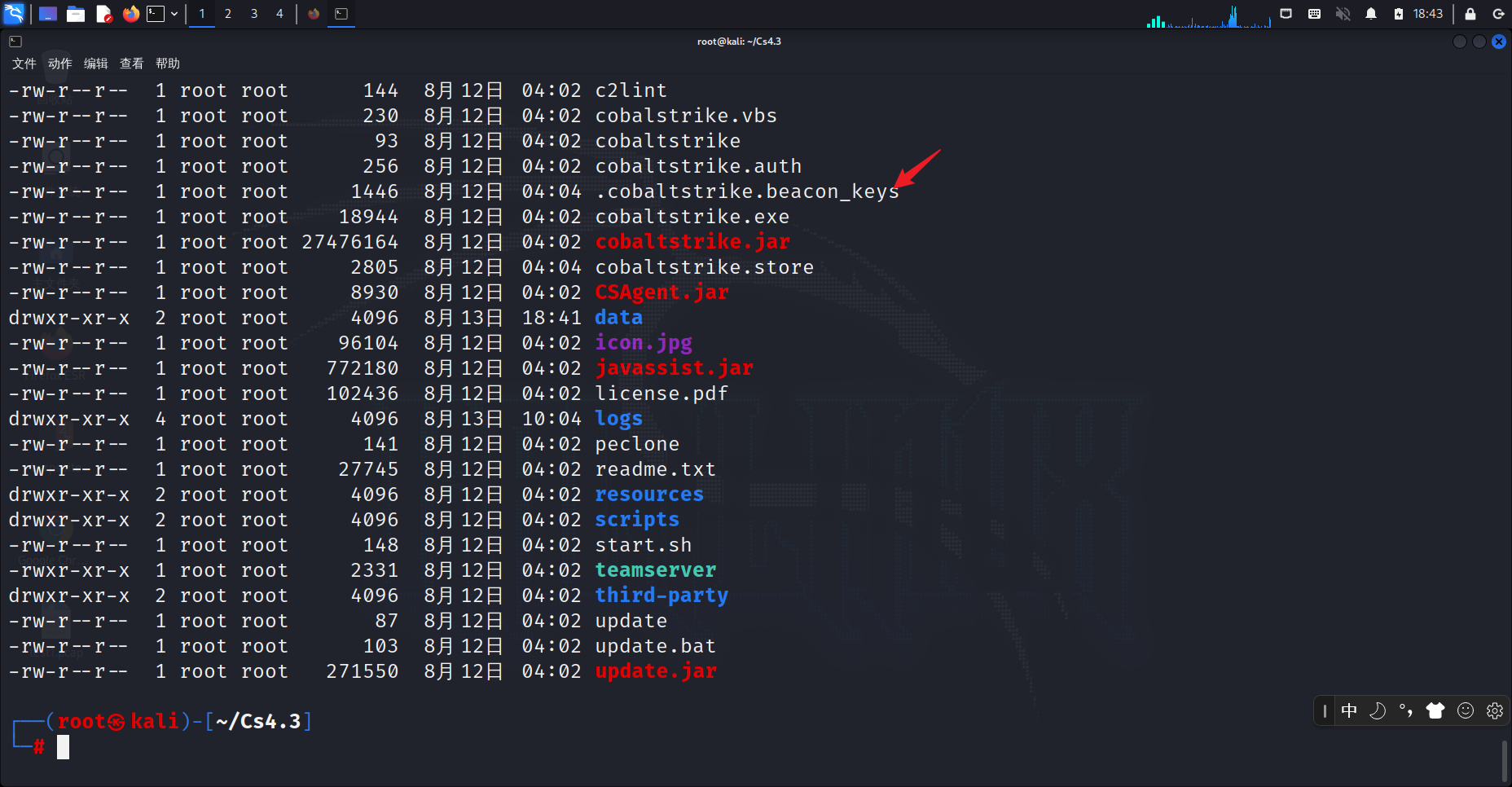Open the emoji picker in the input panel
The height and width of the screenshot is (787, 1512).
point(1465,710)
